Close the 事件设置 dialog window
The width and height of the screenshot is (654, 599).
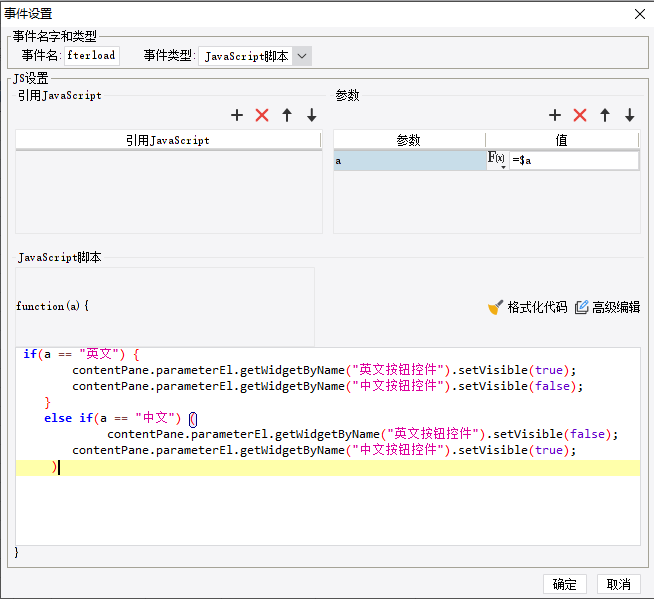639,13
